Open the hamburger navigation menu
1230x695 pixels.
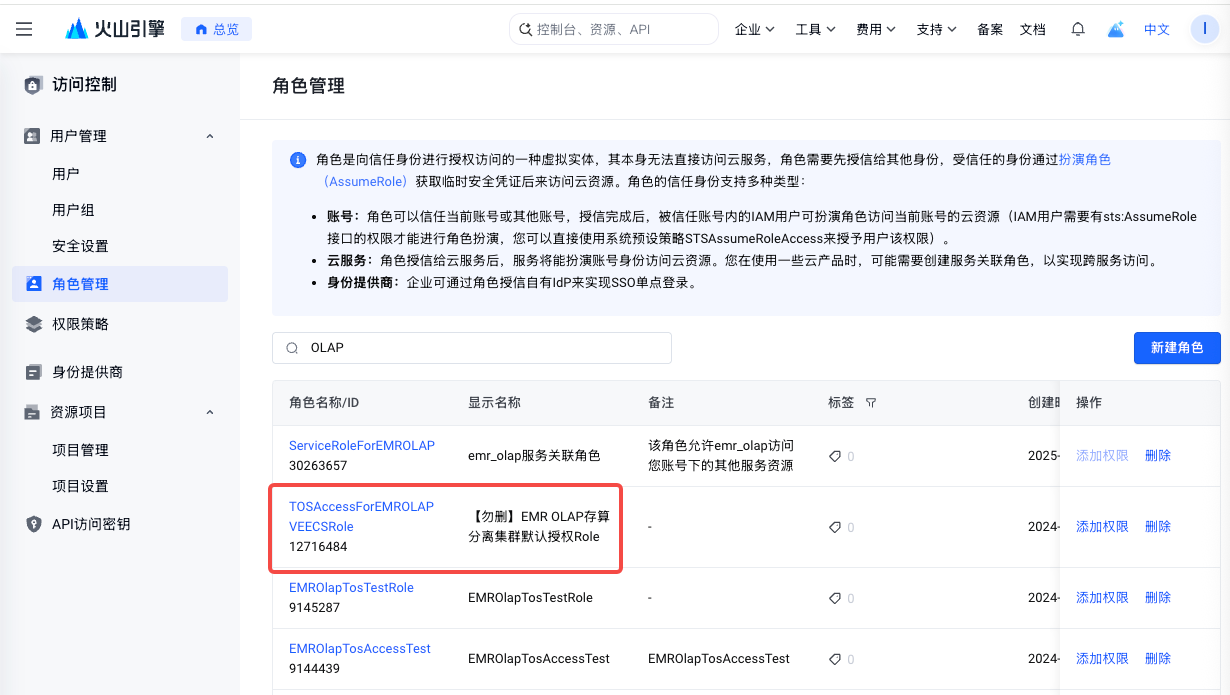click(24, 30)
